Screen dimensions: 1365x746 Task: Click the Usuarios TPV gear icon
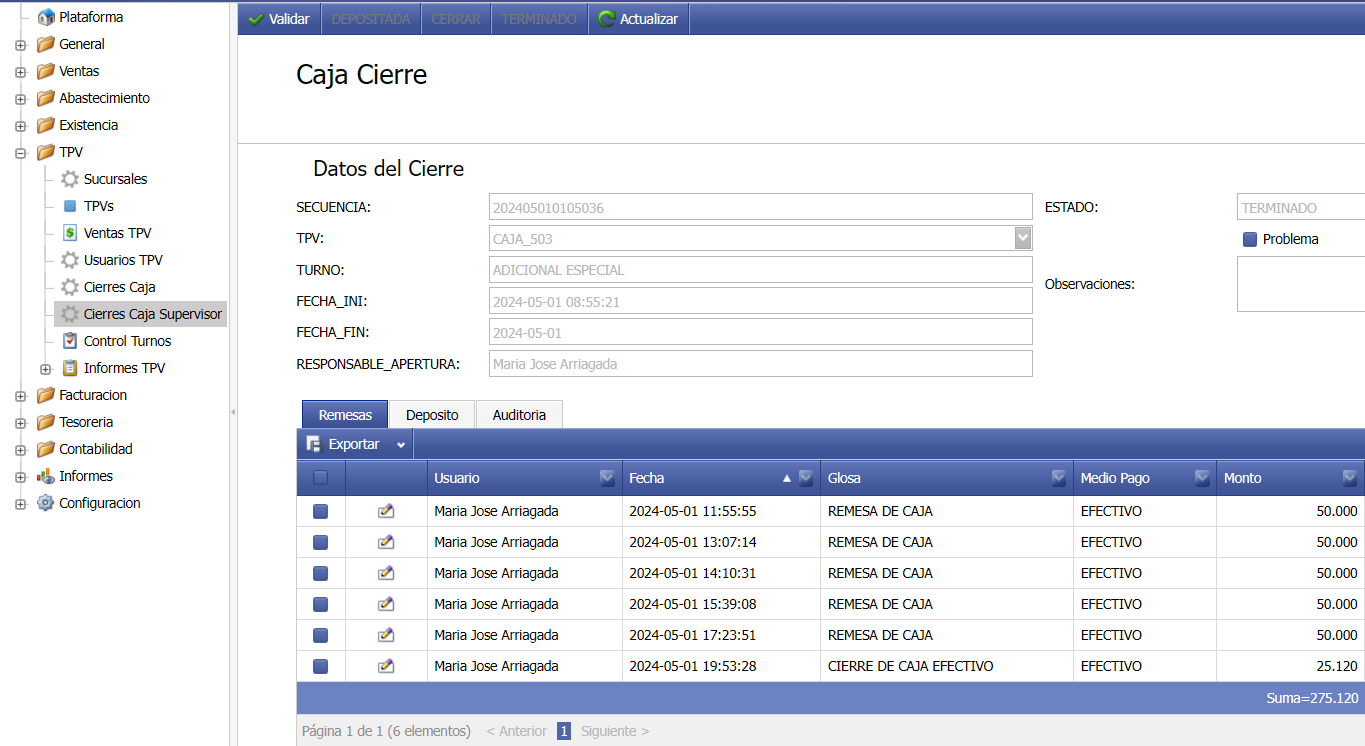click(70, 260)
